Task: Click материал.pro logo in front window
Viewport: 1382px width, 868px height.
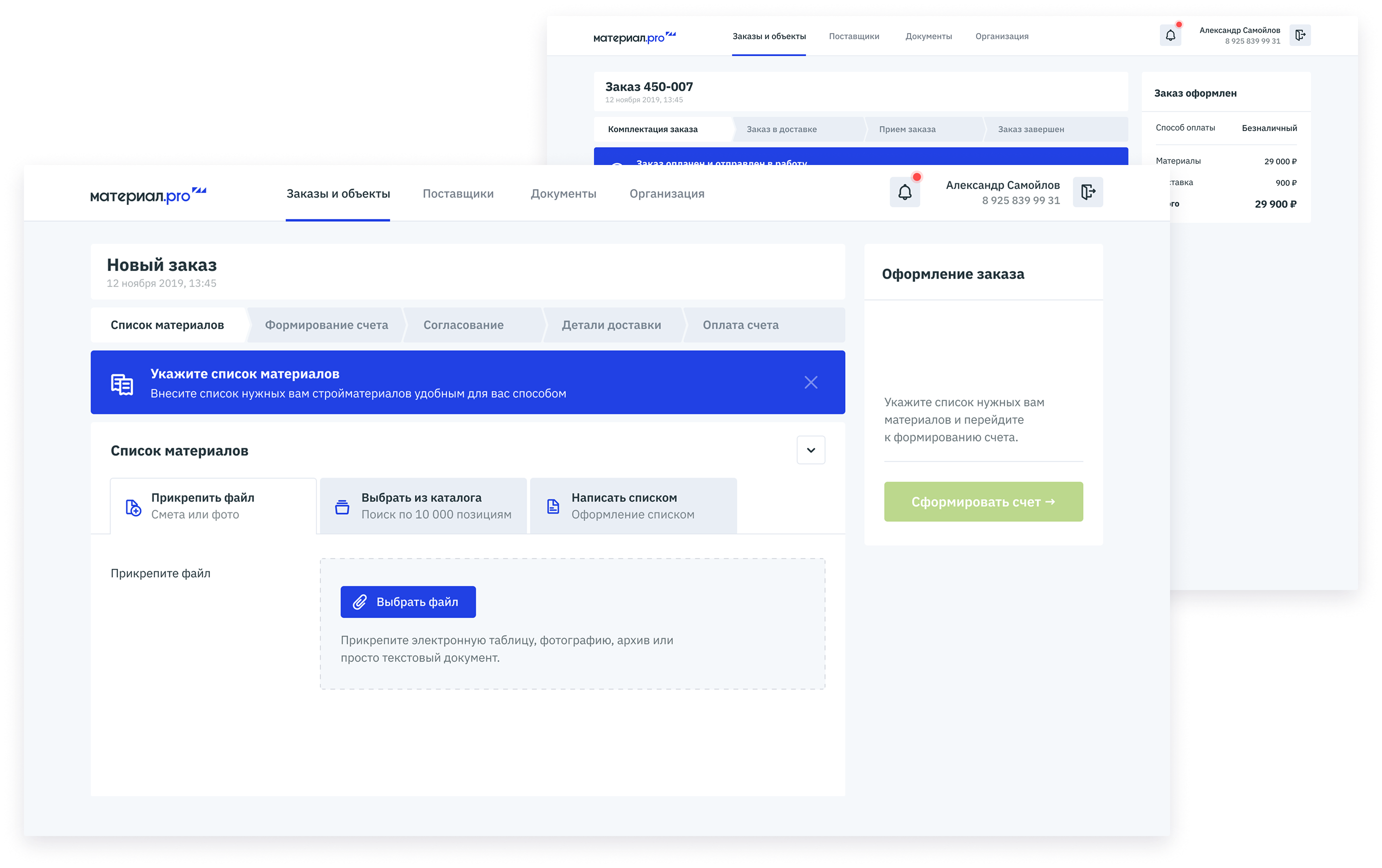Action: pos(148,195)
